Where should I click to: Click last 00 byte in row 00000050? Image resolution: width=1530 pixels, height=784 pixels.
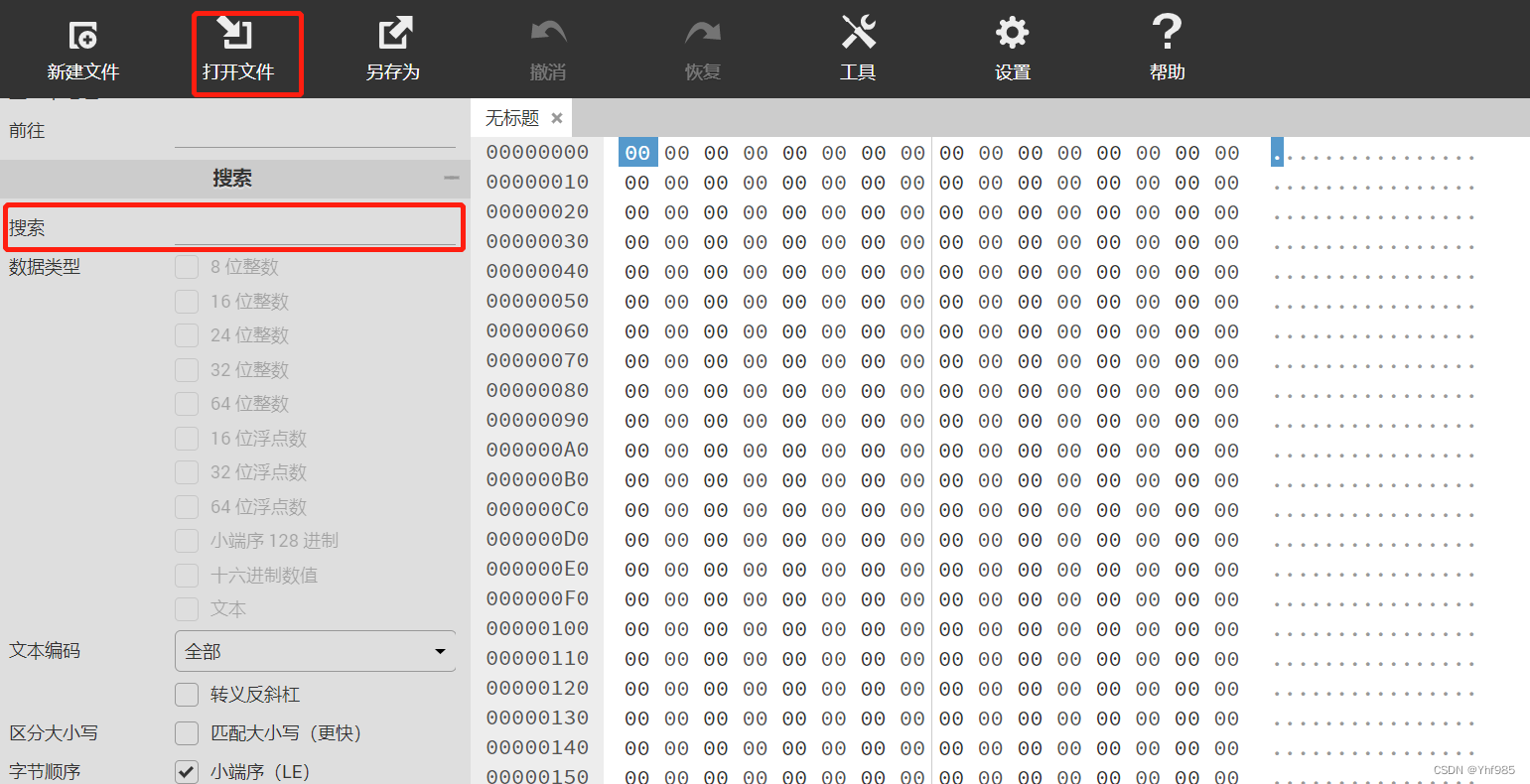click(x=1227, y=302)
